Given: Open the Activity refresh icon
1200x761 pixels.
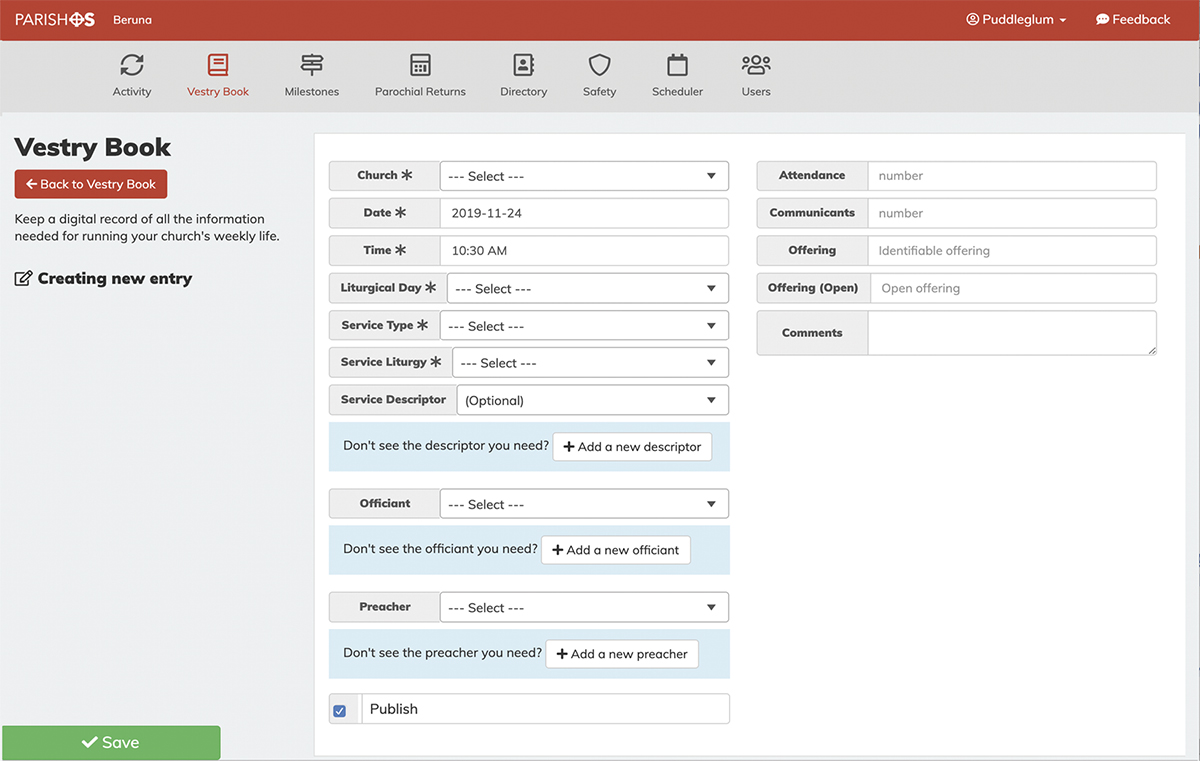Looking at the screenshot, I should 132,66.
